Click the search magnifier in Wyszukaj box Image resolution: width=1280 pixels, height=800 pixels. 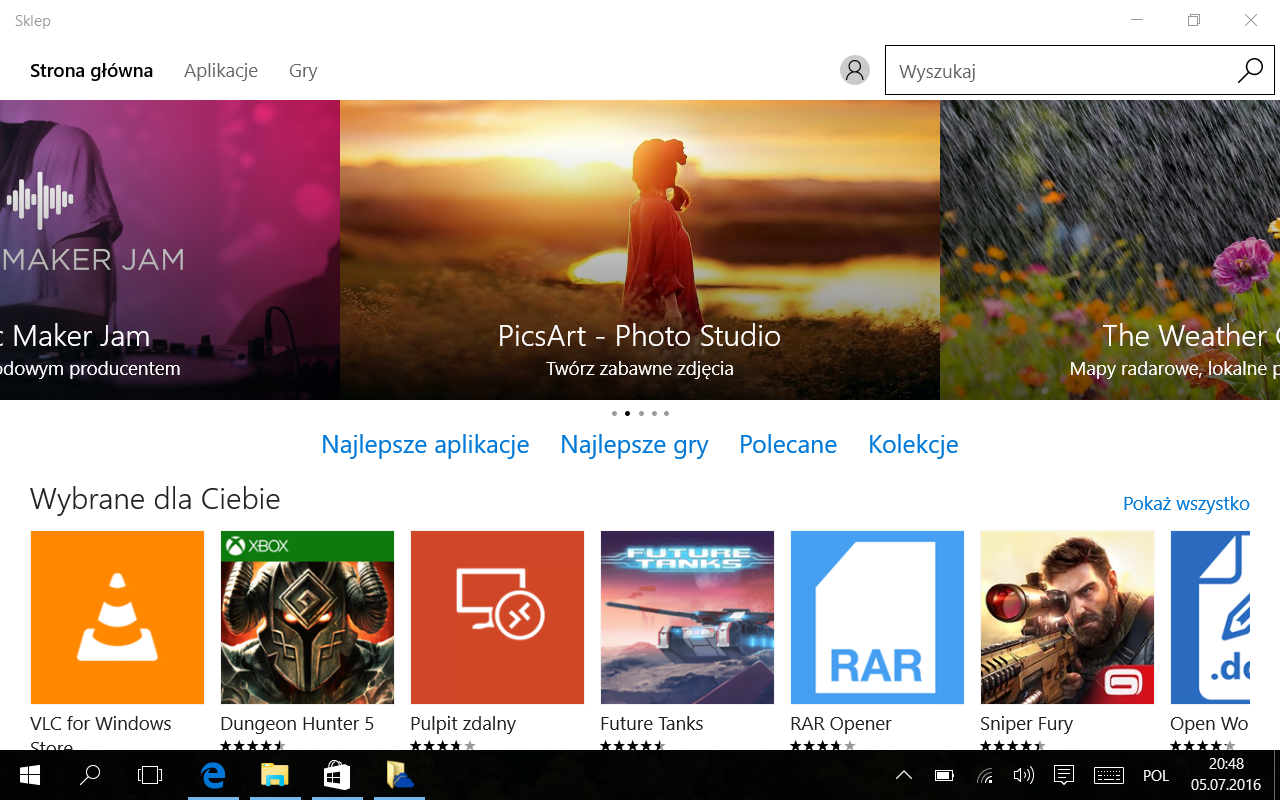pyautogui.click(x=1250, y=70)
